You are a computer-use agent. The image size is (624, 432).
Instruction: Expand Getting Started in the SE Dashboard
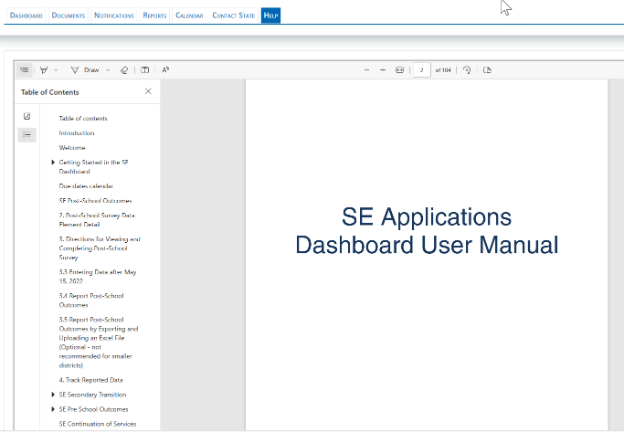[x=52, y=162]
